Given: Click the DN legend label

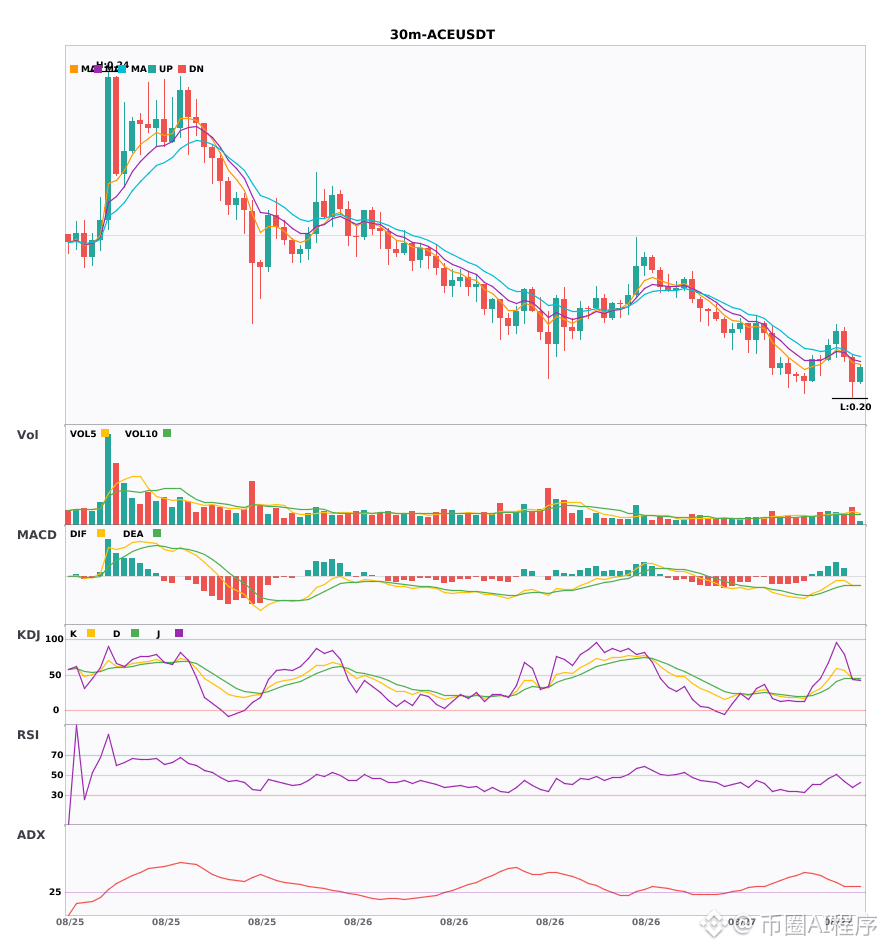Looking at the screenshot, I should point(196,69).
